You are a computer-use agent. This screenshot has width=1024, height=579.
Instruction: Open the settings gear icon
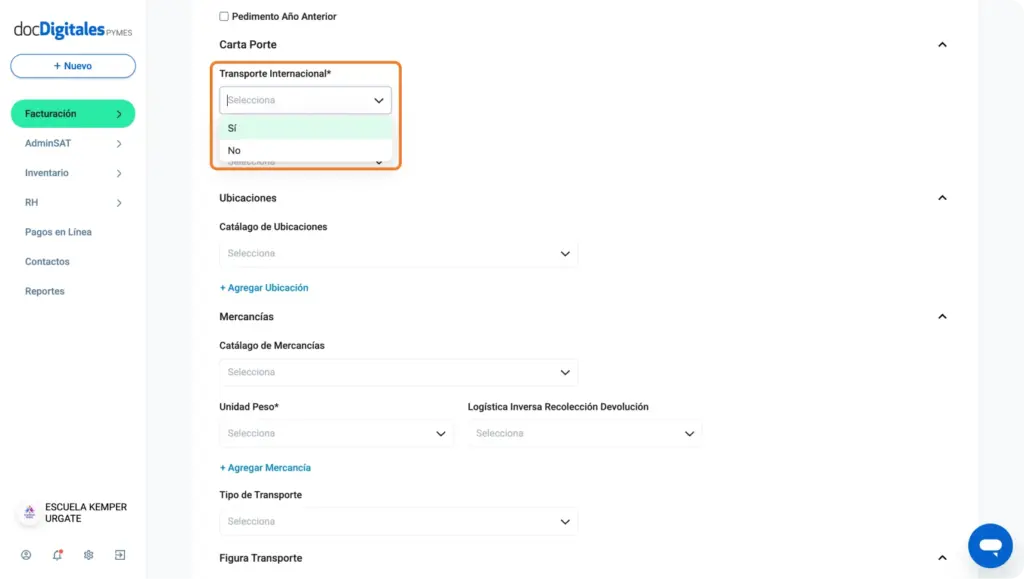(88, 555)
